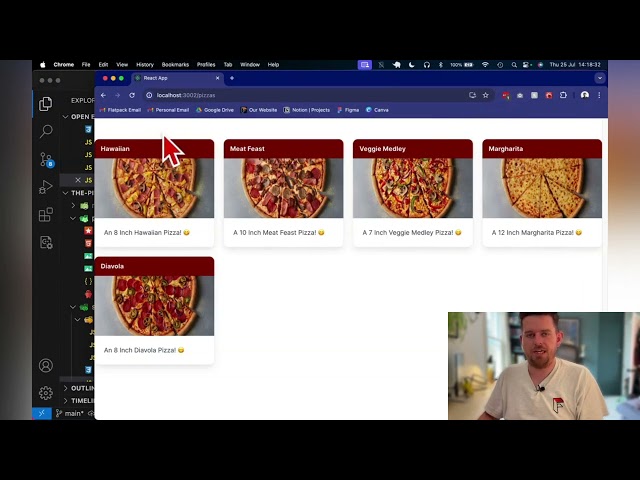Viewport: 640px width, 480px height.
Task: Click the Margharita card title
Action: click(x=505, y=149)
